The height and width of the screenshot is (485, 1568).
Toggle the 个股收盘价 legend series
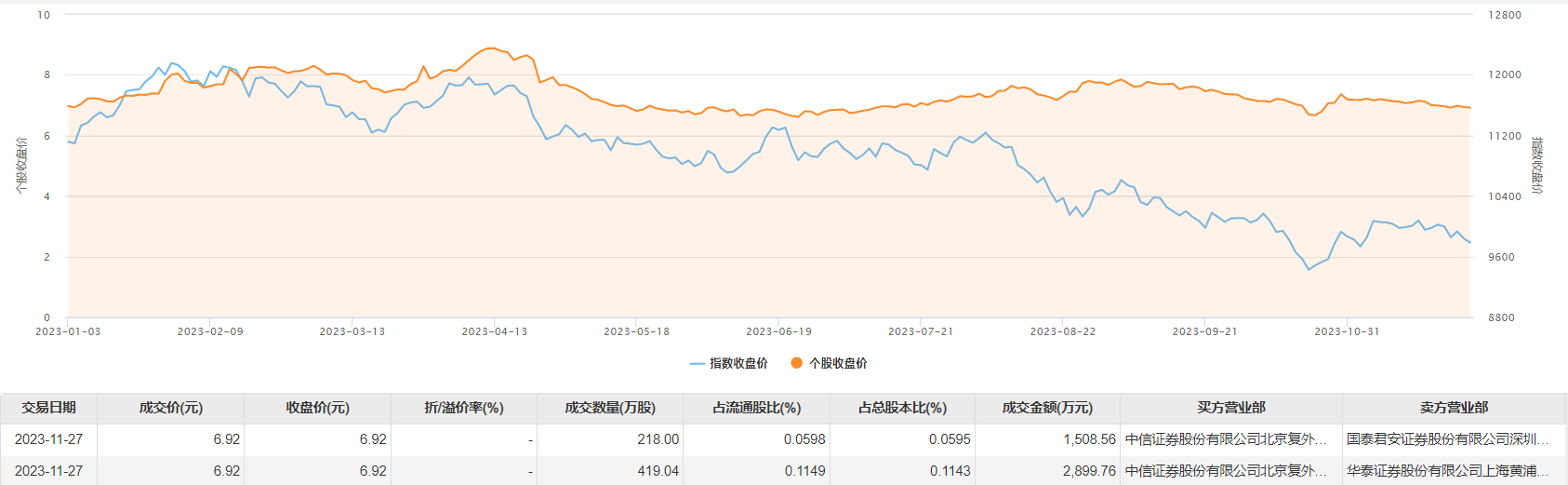(829, 363)
